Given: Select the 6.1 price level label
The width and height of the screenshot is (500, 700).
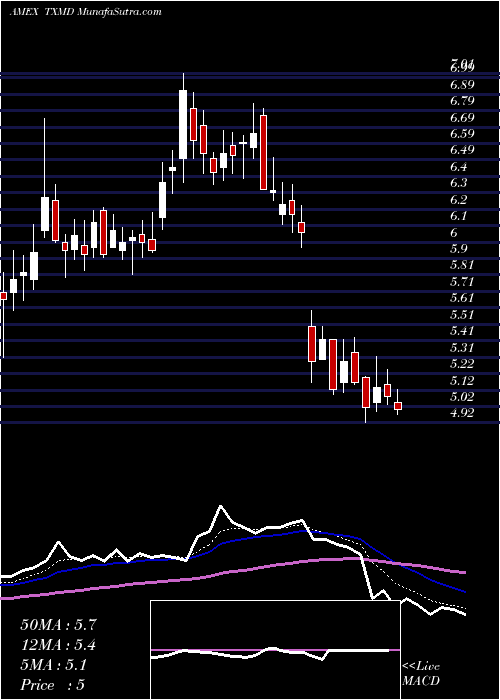Looking at the screenshot, I should (x=458, y=216).
